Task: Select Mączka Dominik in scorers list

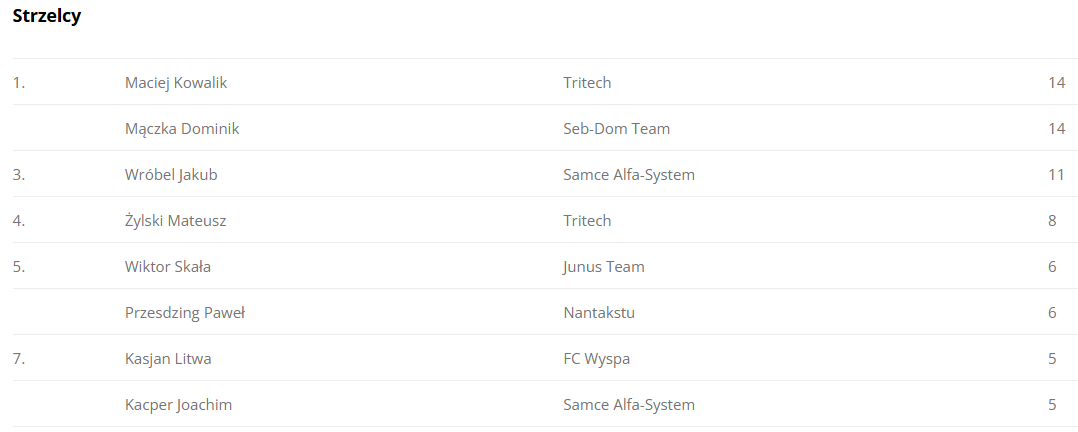Action: point(182,129)
